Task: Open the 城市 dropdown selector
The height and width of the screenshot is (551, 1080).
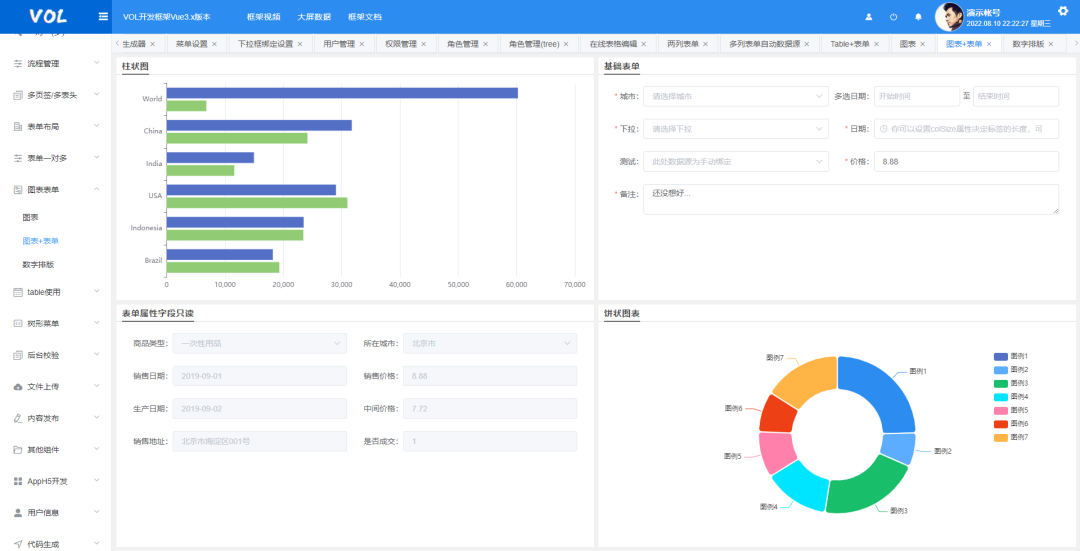Action: [736, 96]
